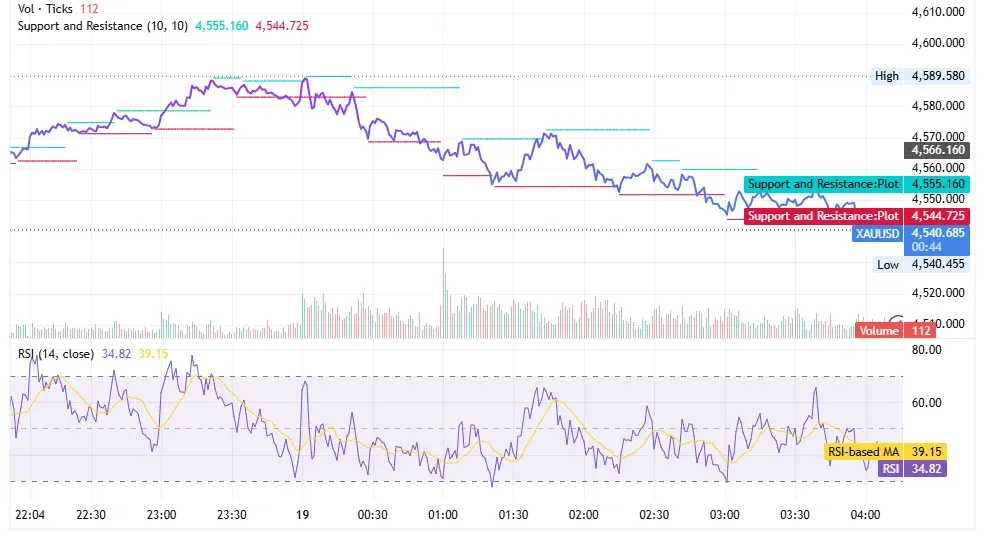Click the 04:00 time axis label
985x534 pixels.
(x=865, y=515)
